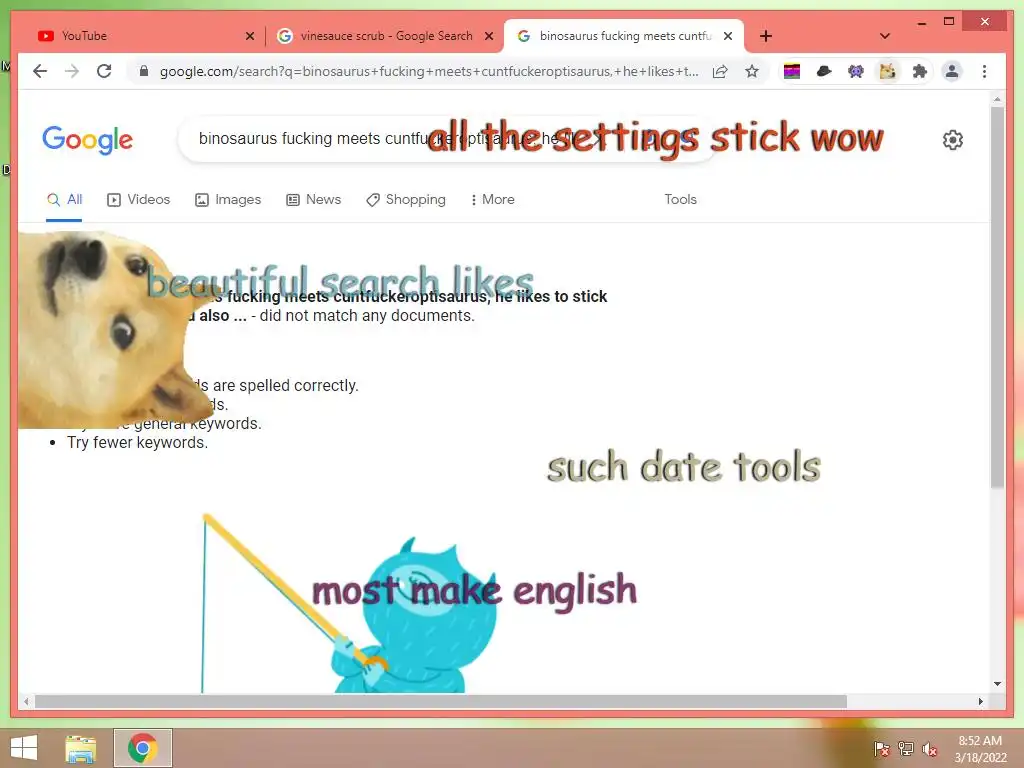Open Google quick settings gear
This screenshot has height=768, width=1024.
pos(953,139)
